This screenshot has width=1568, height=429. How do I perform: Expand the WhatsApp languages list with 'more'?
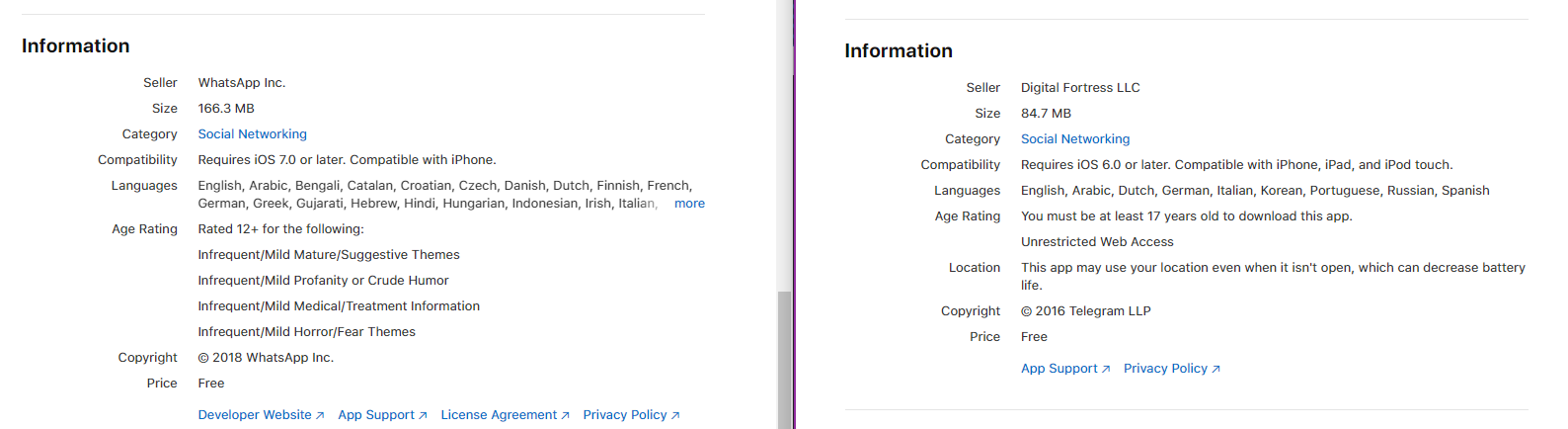click(689, 204)
